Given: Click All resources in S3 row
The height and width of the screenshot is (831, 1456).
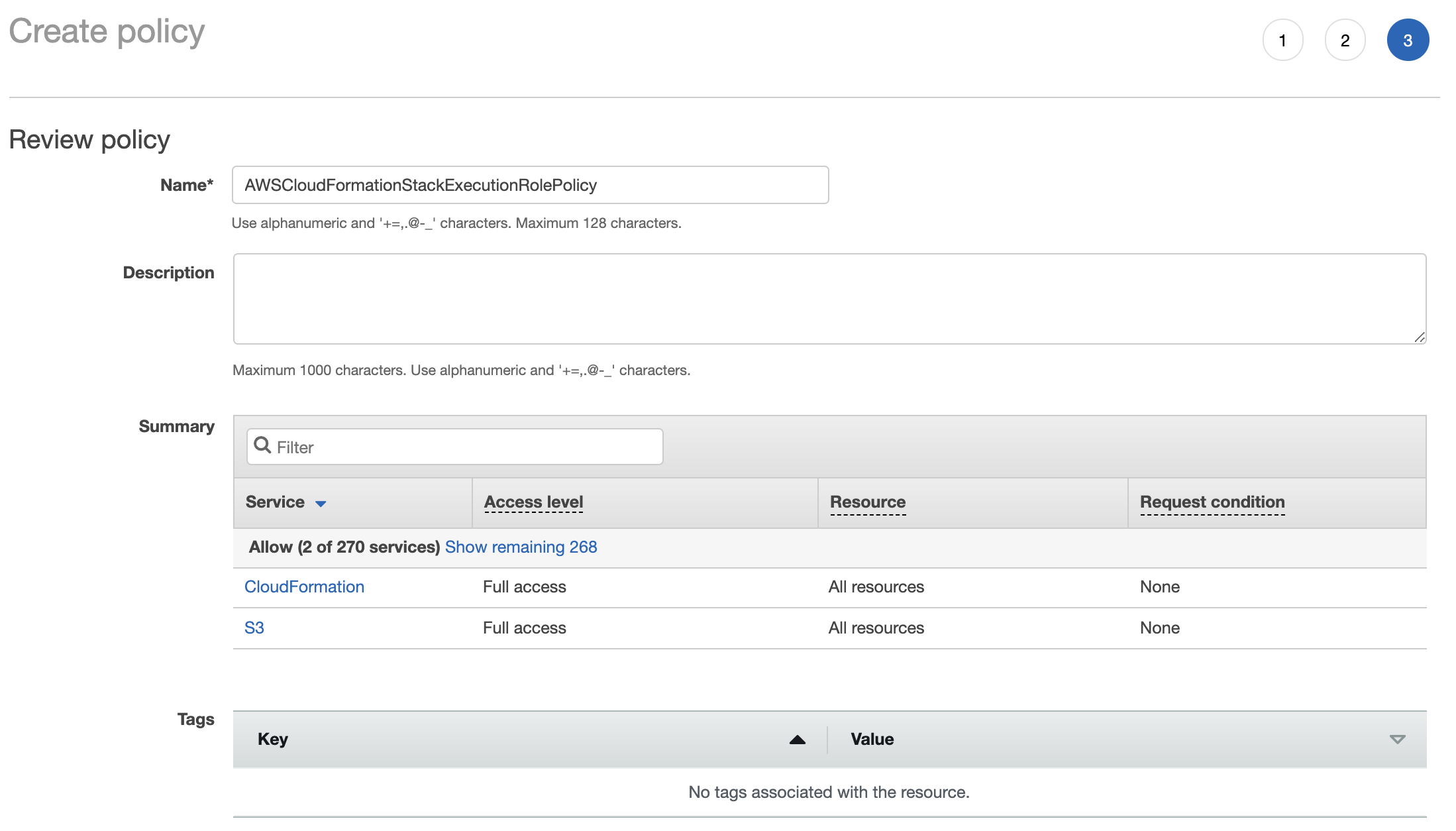Looking at the screenshot, I should tap(876, 628).
